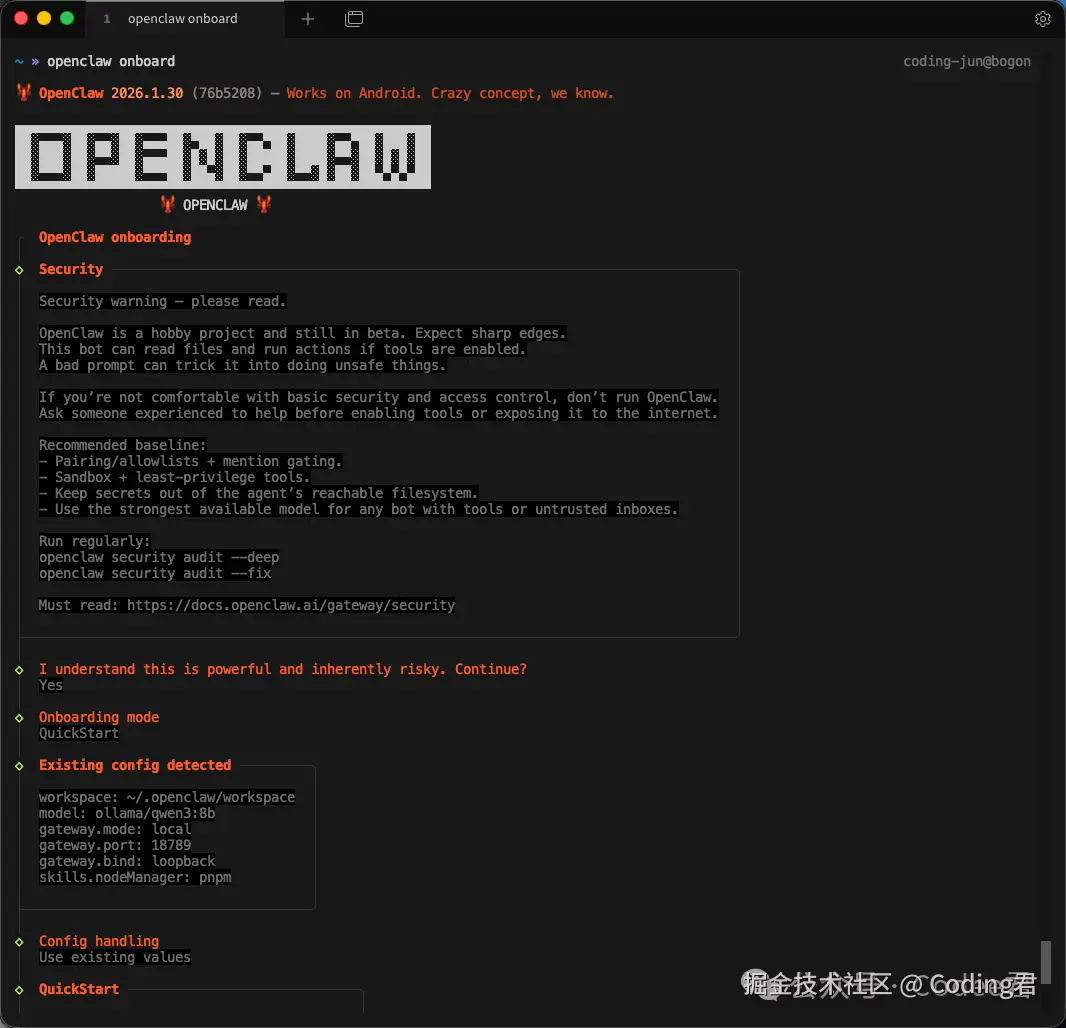This screenshot has width=1066, height=1028.
Task: Click the 'Recommended baseline:' line
Action: [122, 445]
